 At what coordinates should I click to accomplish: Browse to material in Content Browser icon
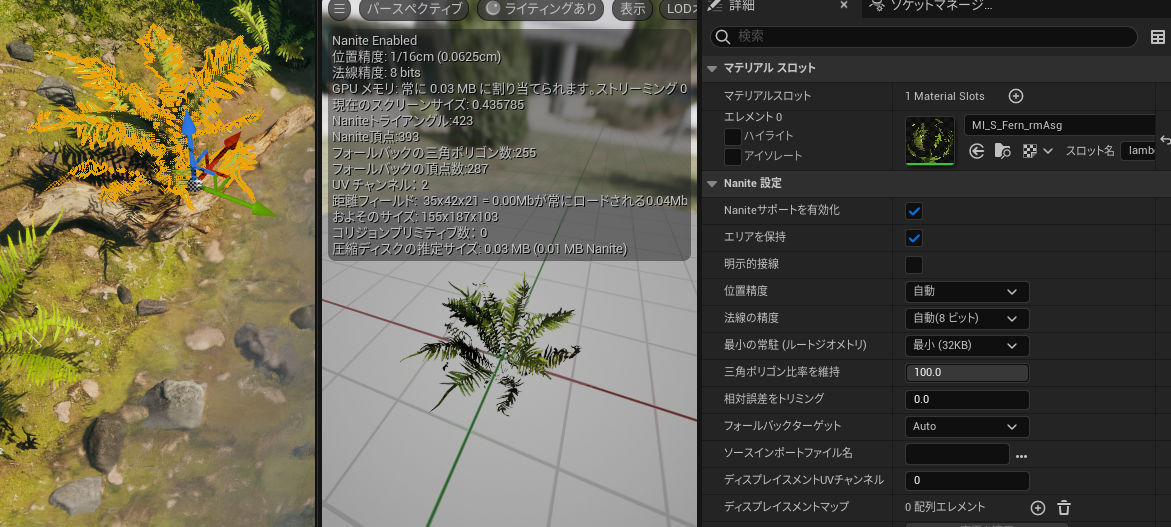pyautogui.click(x=1001, y=151)
